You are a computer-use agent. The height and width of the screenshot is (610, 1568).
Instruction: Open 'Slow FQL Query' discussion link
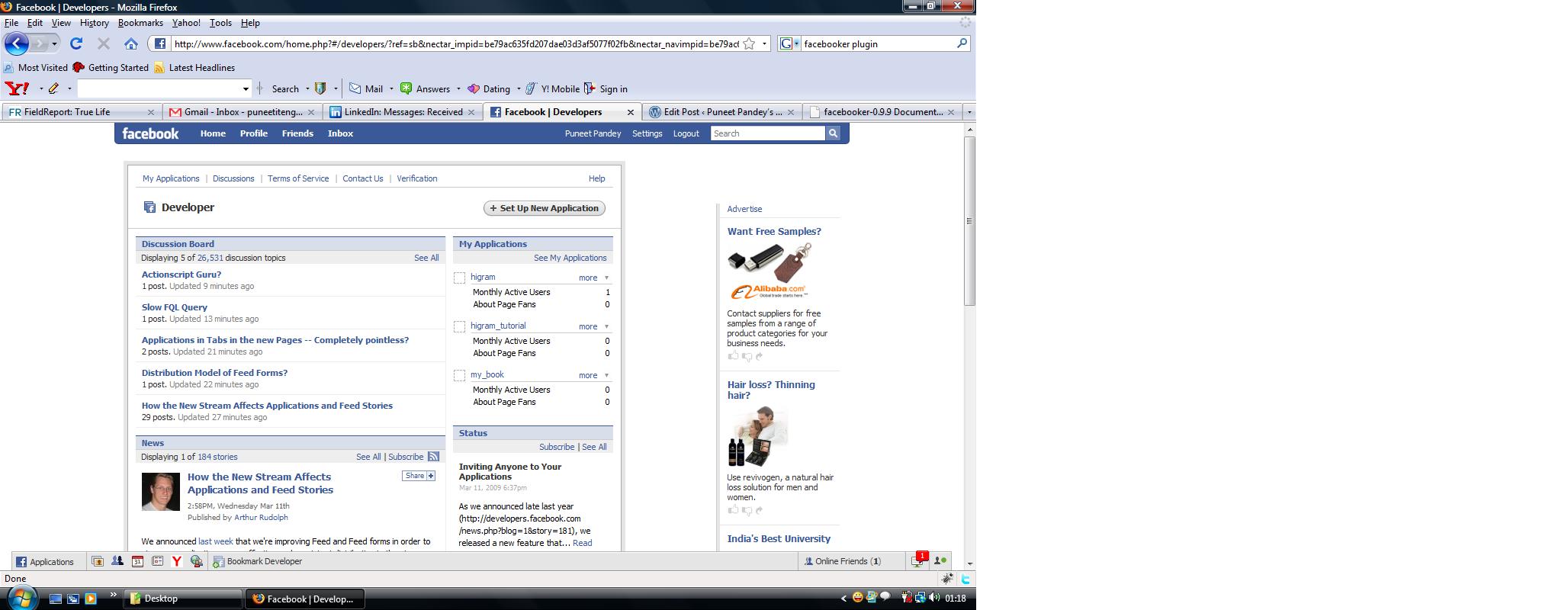coord(175,307)
